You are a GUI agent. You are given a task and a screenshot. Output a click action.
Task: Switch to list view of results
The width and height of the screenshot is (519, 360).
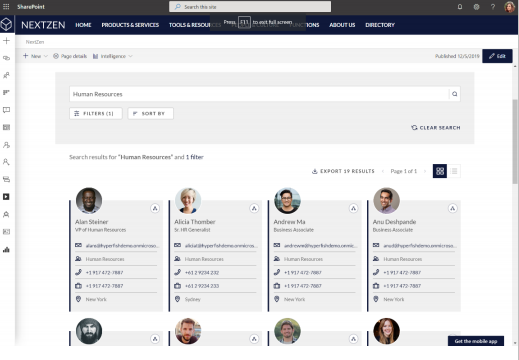point(454,171)
